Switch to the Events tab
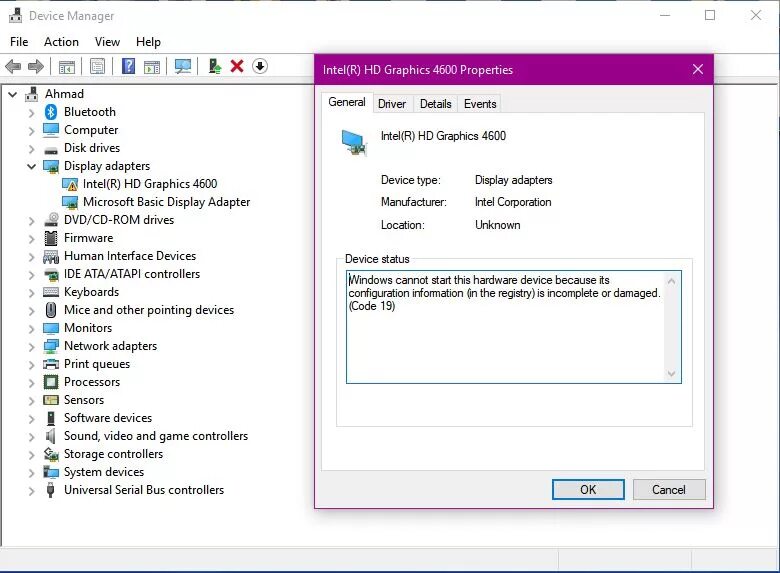780x573 pixels. pyautogui.click(x=480, y=103)
